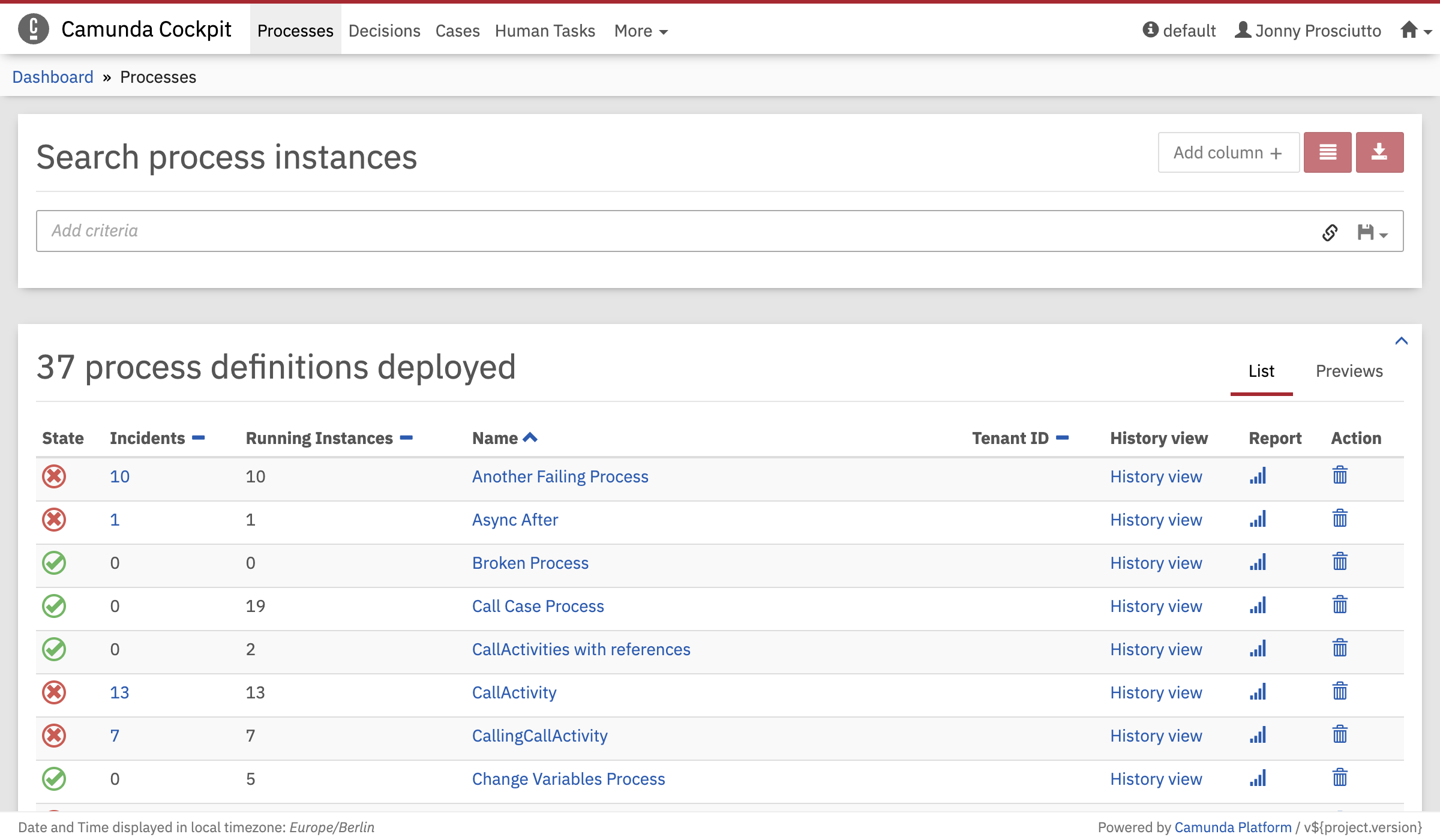This screenshot has height=840, width=1440.
Task: Click failed state icon for Another Failing Process
Action: [54, 476]
